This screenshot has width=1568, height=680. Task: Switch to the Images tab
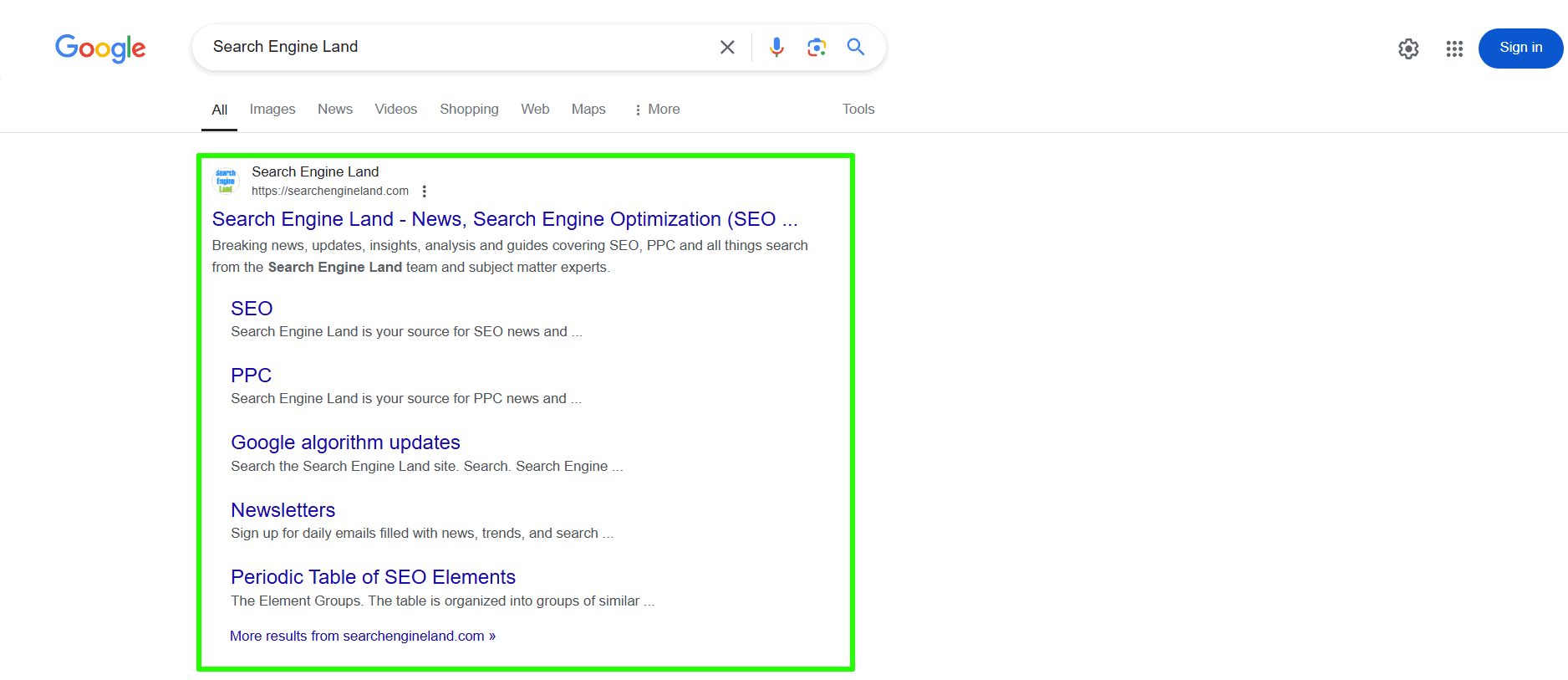click(272, 110)
